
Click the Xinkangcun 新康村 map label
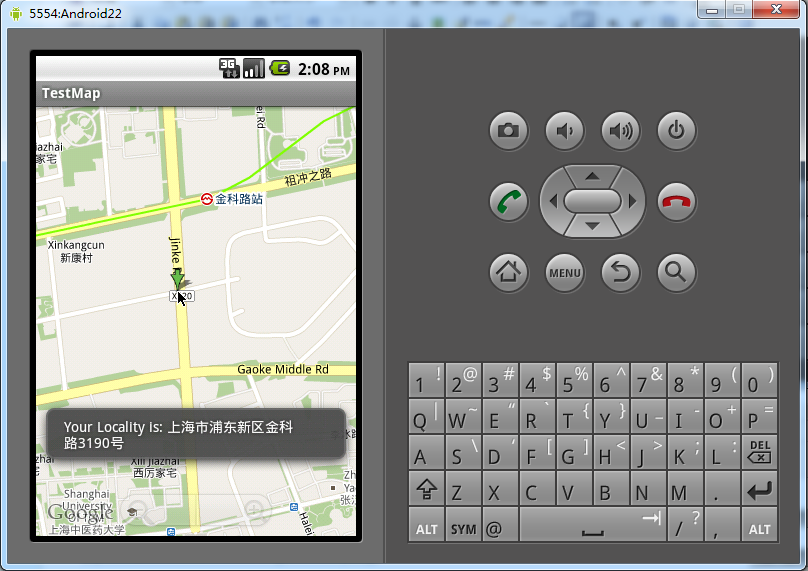pos(76,251)
